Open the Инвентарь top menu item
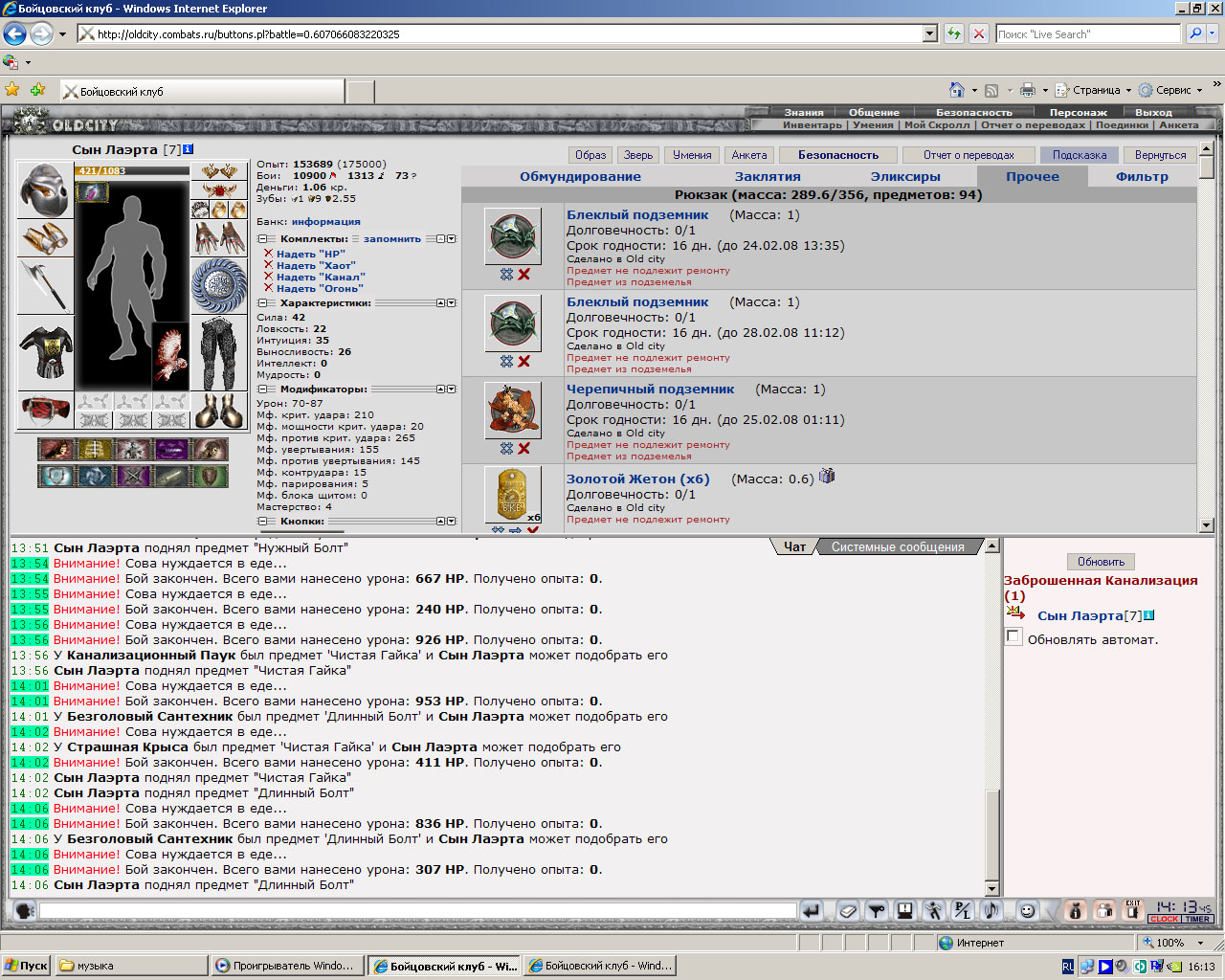Viewport: 1225px width, 980px height. point(813,124)
